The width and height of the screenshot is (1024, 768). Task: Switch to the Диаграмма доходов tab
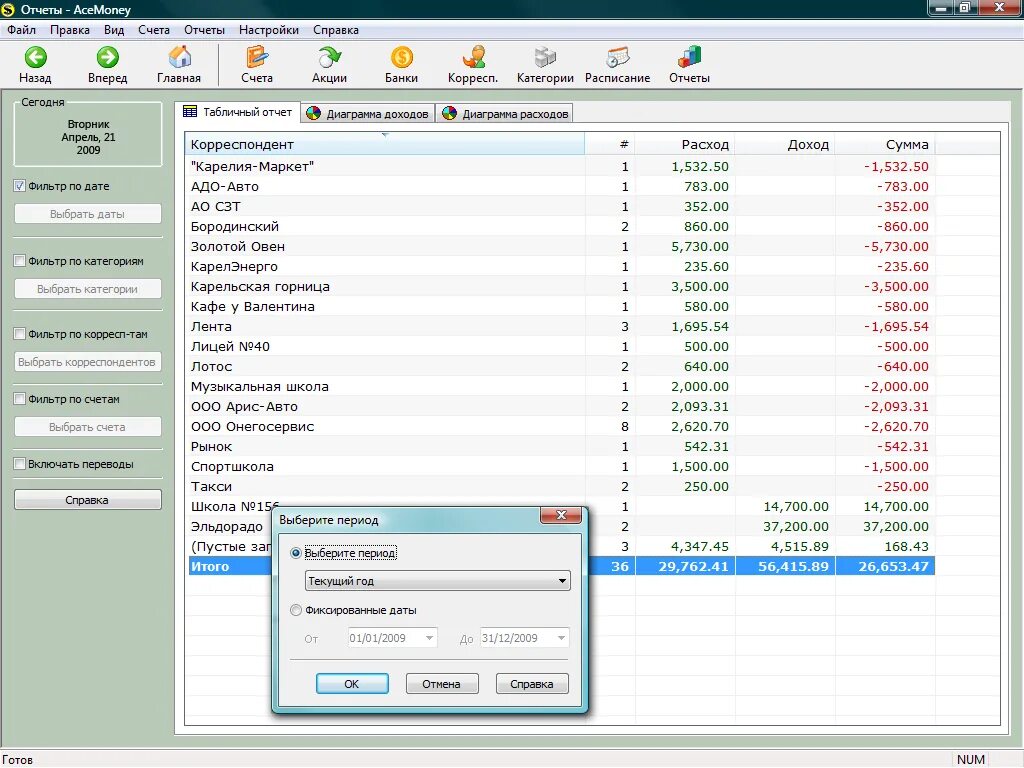[368, 114]
